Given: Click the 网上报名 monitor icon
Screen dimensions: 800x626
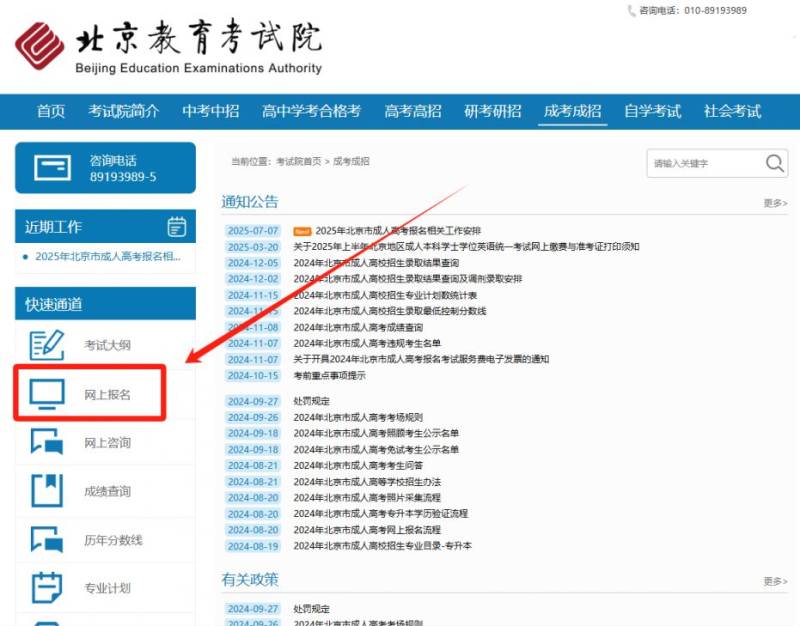Looking at the screenshot, I should (x=47, y=394).
